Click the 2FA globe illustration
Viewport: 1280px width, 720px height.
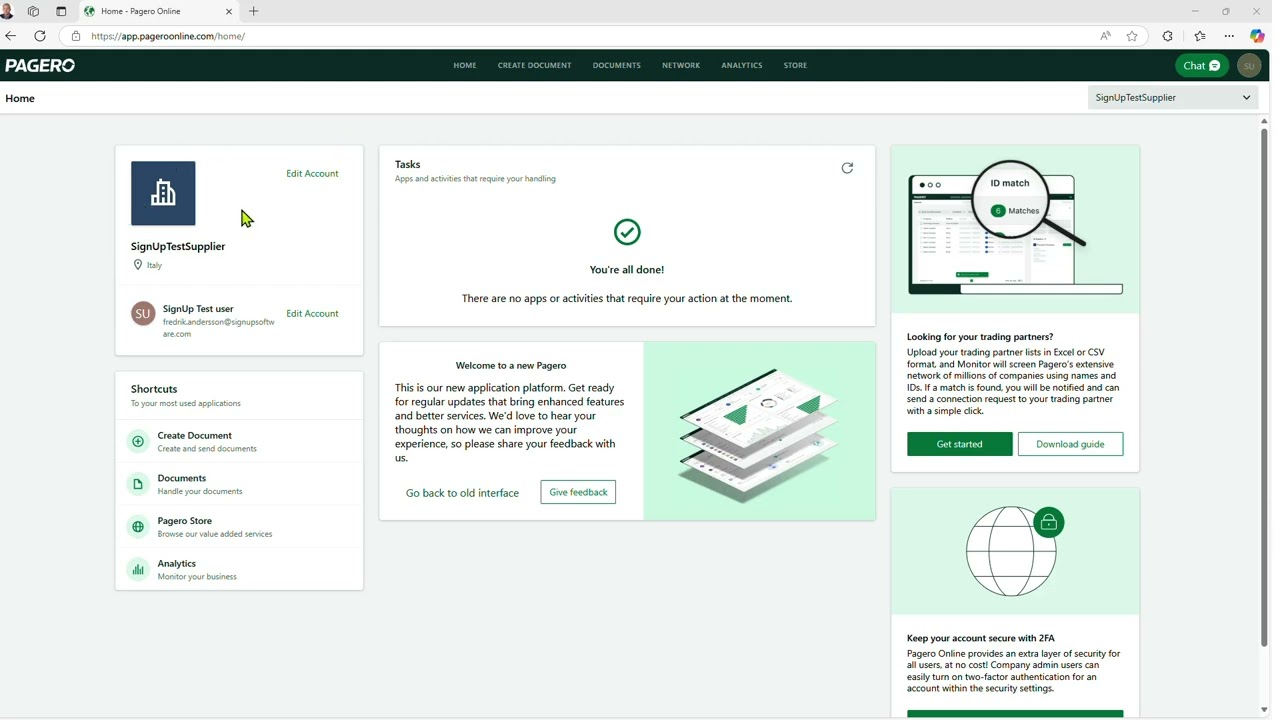1015,551
